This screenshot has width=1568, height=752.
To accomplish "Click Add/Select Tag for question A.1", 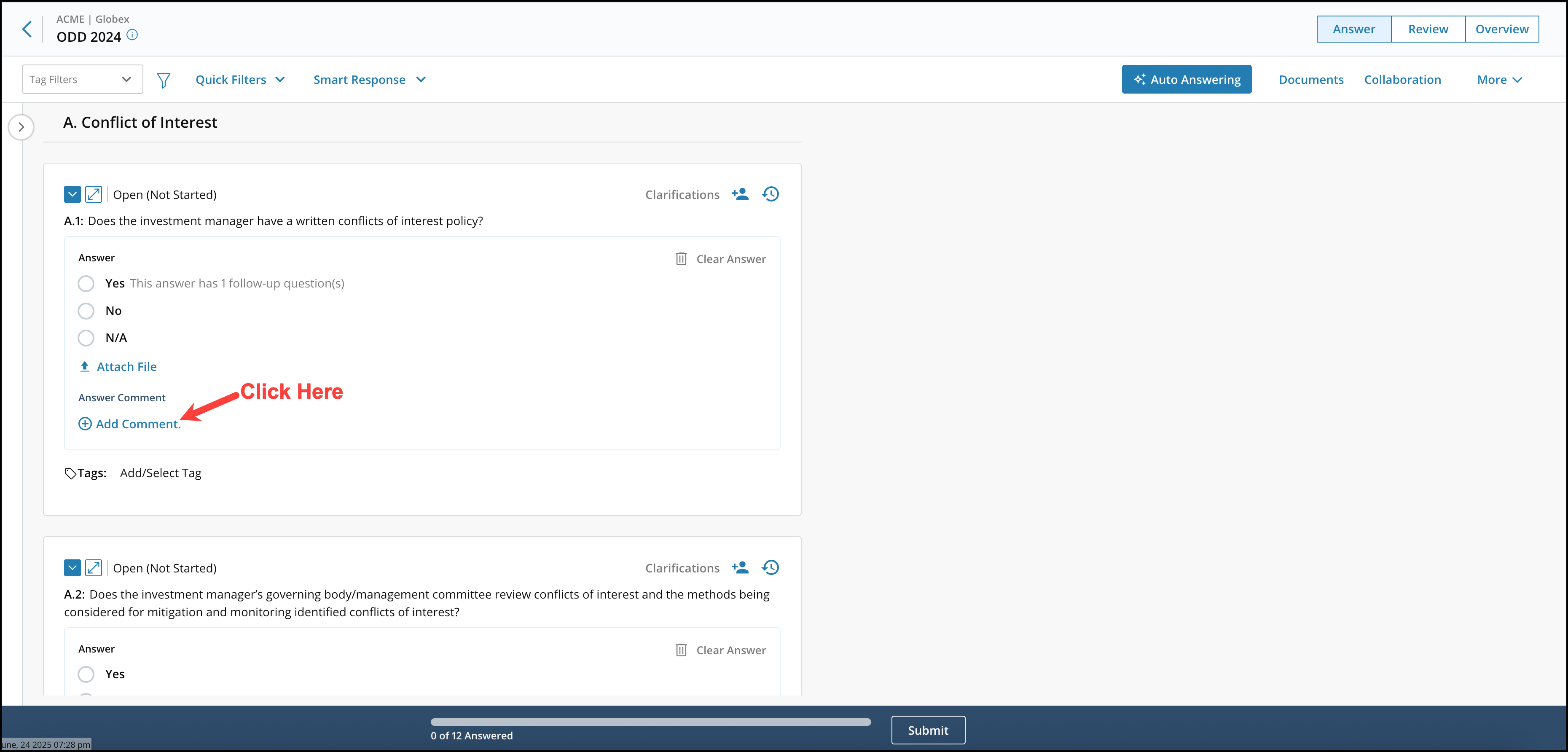I will (161, 473).
